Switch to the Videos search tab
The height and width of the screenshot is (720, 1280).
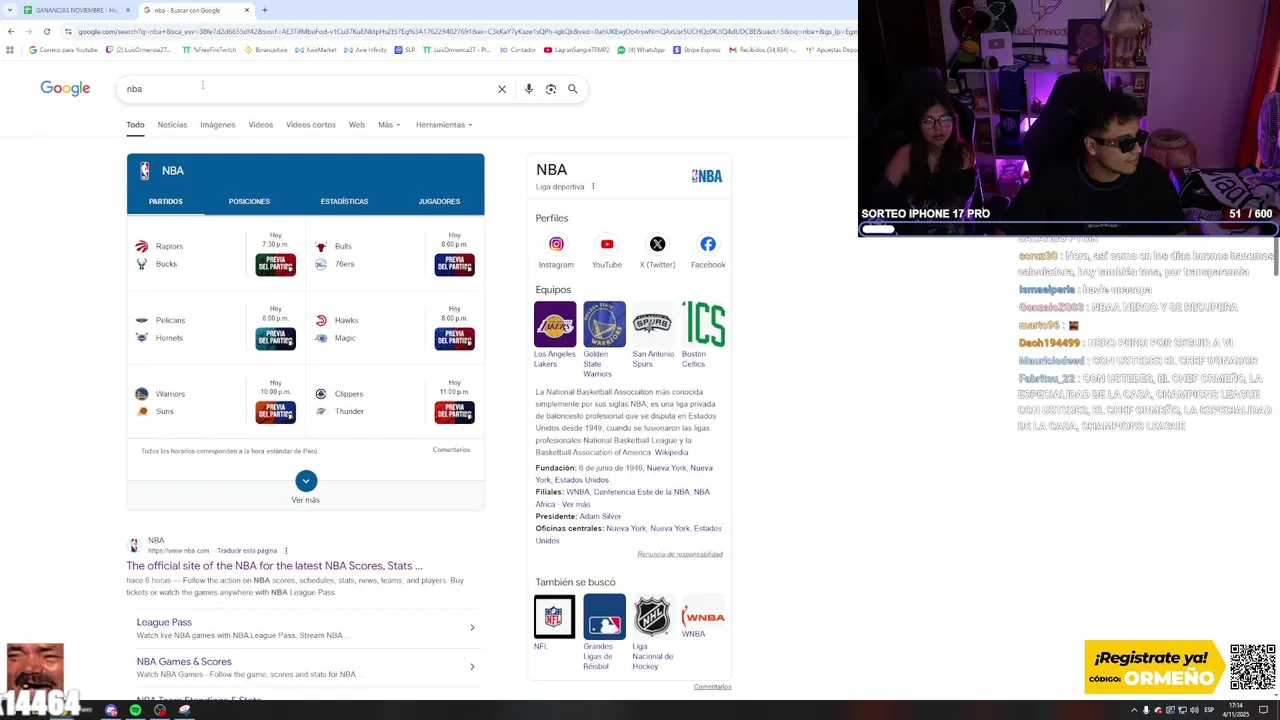click(x=260, y=125)
